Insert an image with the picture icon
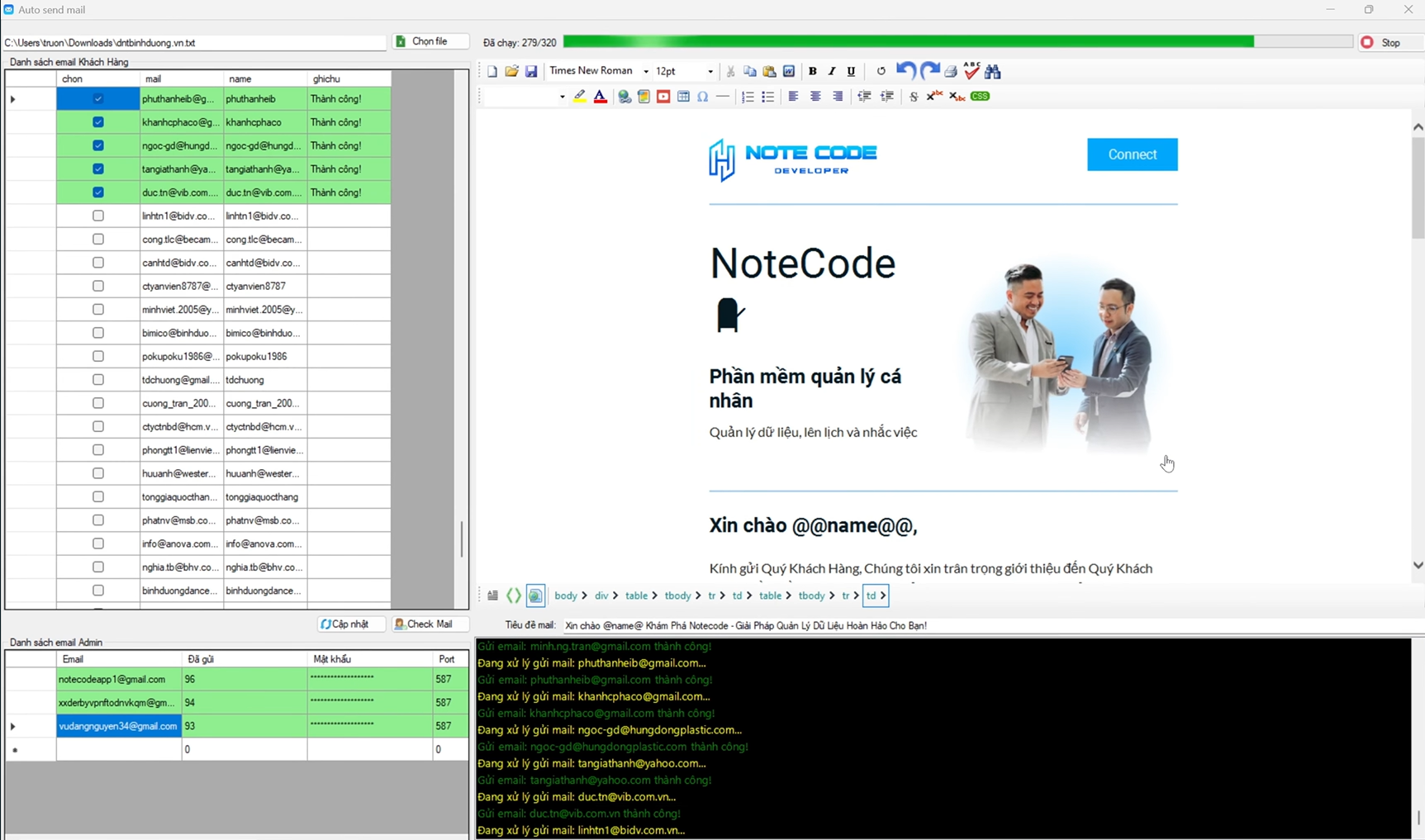1425x840 pixels. [644, 97]
